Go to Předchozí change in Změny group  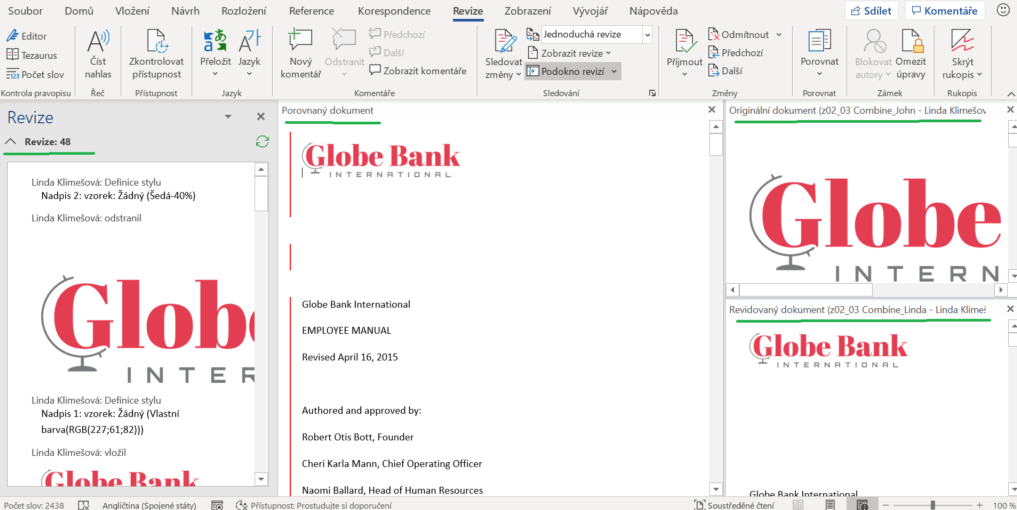pyautogui.click(x=736, y=53)
